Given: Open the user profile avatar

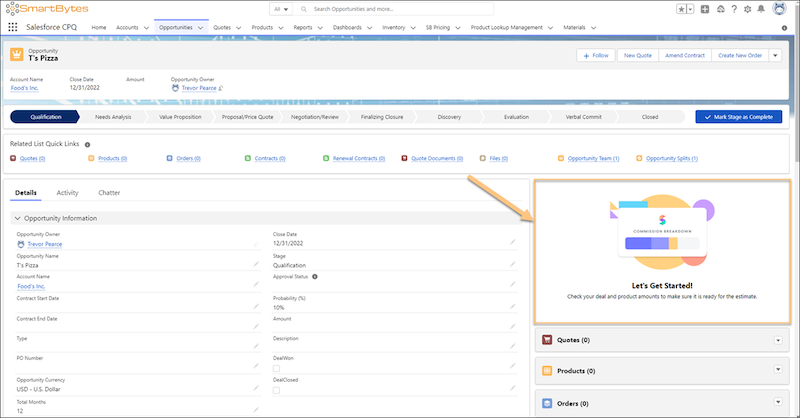Looking at the screenshot, I should tap(779, 9).
